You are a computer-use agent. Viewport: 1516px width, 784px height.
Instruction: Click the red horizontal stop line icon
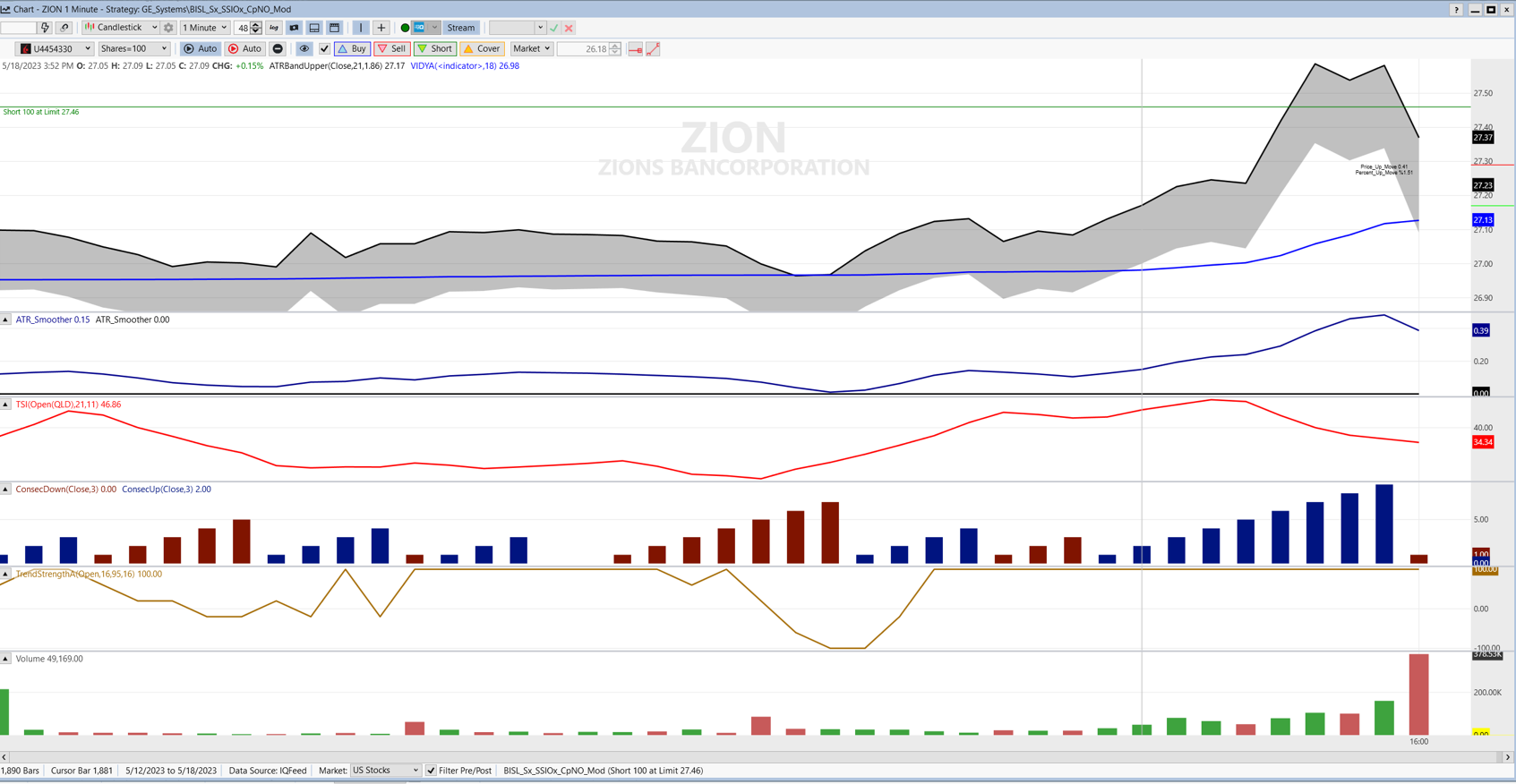(x=636, y=49)
